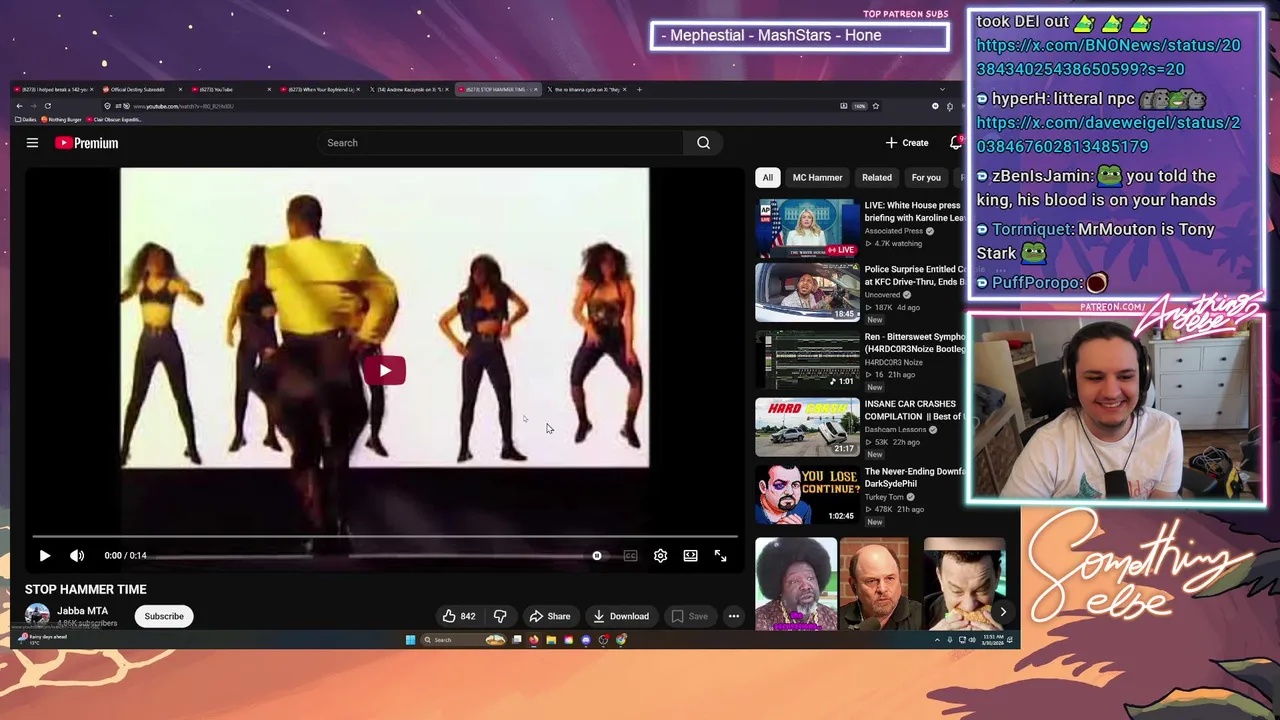Open more actions three-dot menu
1280x720 pixels.
[x=733, y=616]
